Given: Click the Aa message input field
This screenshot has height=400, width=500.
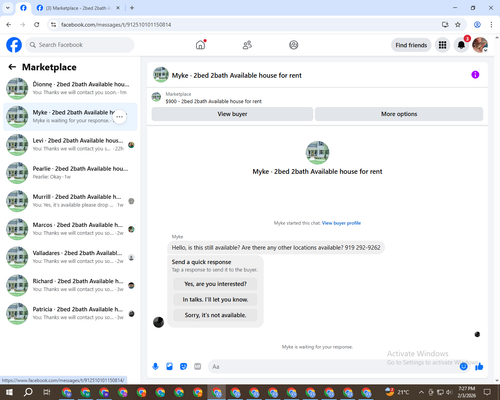Looking at the screenshot, I should (333, 367).
